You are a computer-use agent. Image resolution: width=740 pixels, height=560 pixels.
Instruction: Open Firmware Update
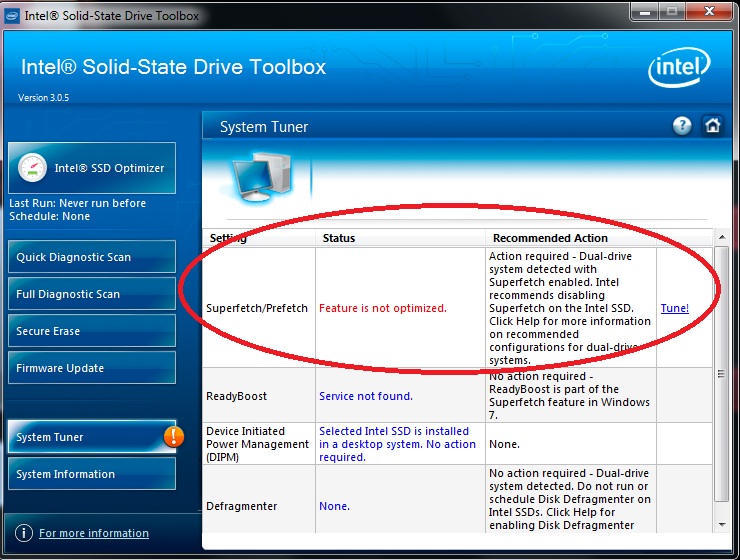[x=92, y=368]
